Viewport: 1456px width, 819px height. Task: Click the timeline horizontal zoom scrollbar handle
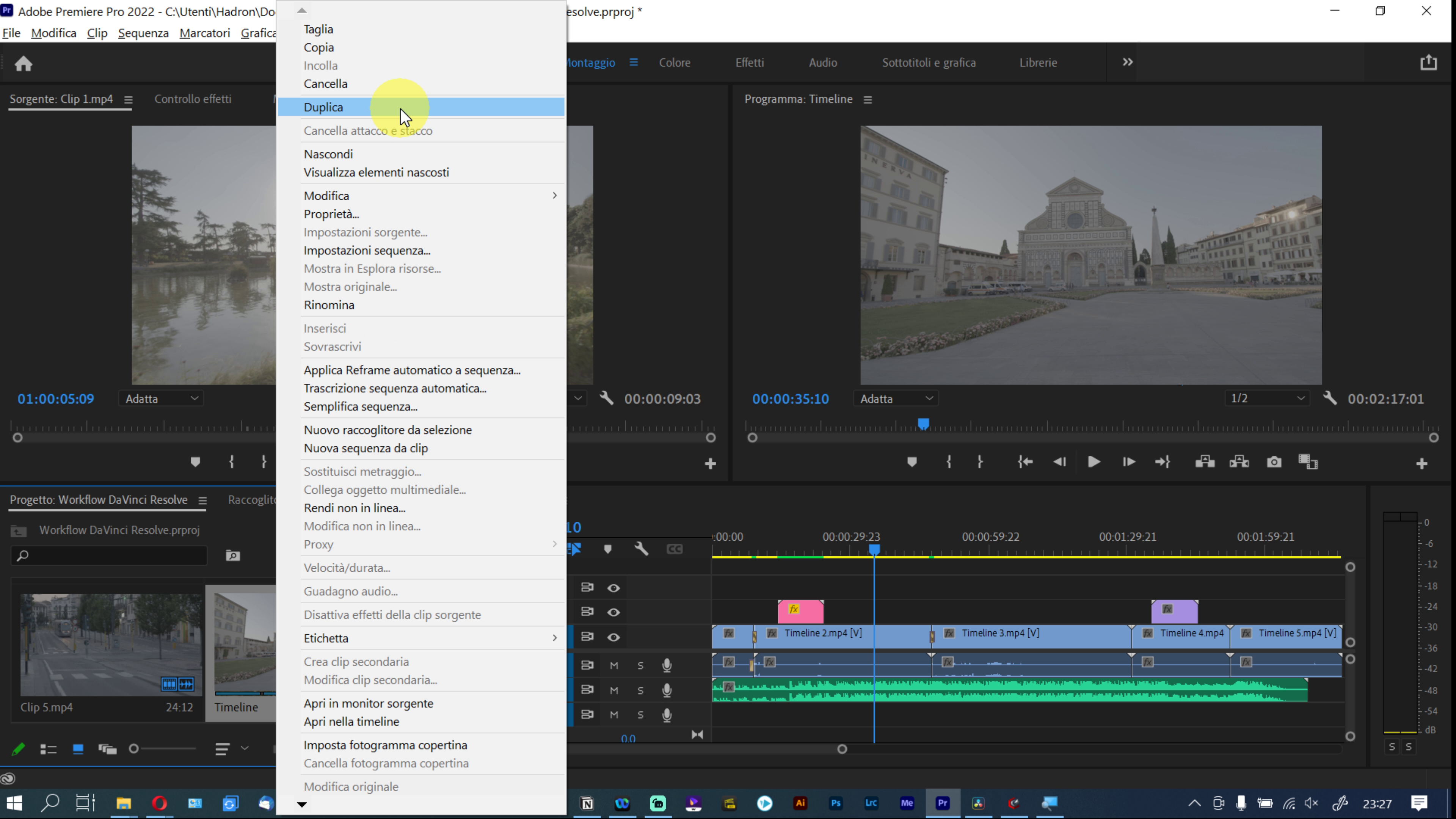(x=842, y=750)
